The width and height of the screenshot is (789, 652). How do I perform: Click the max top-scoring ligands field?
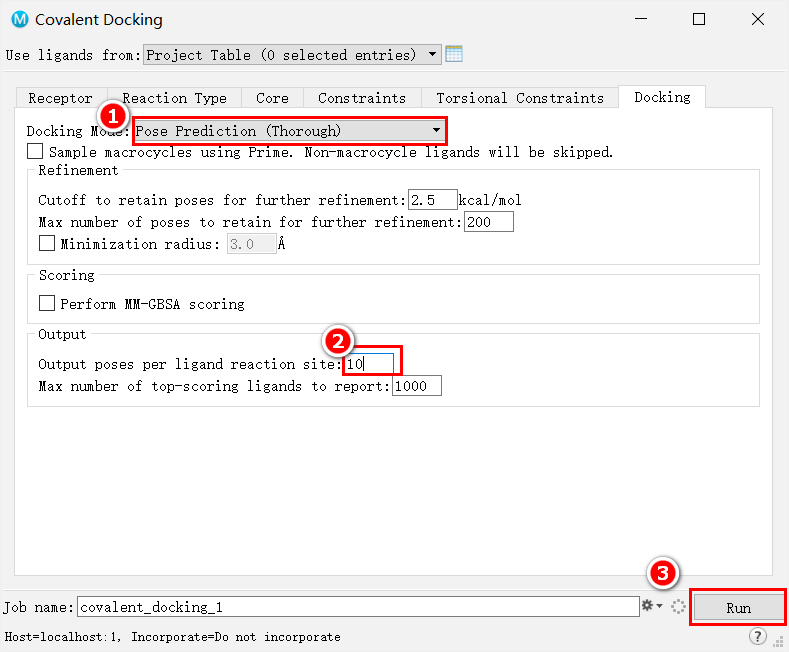point(417,386)
